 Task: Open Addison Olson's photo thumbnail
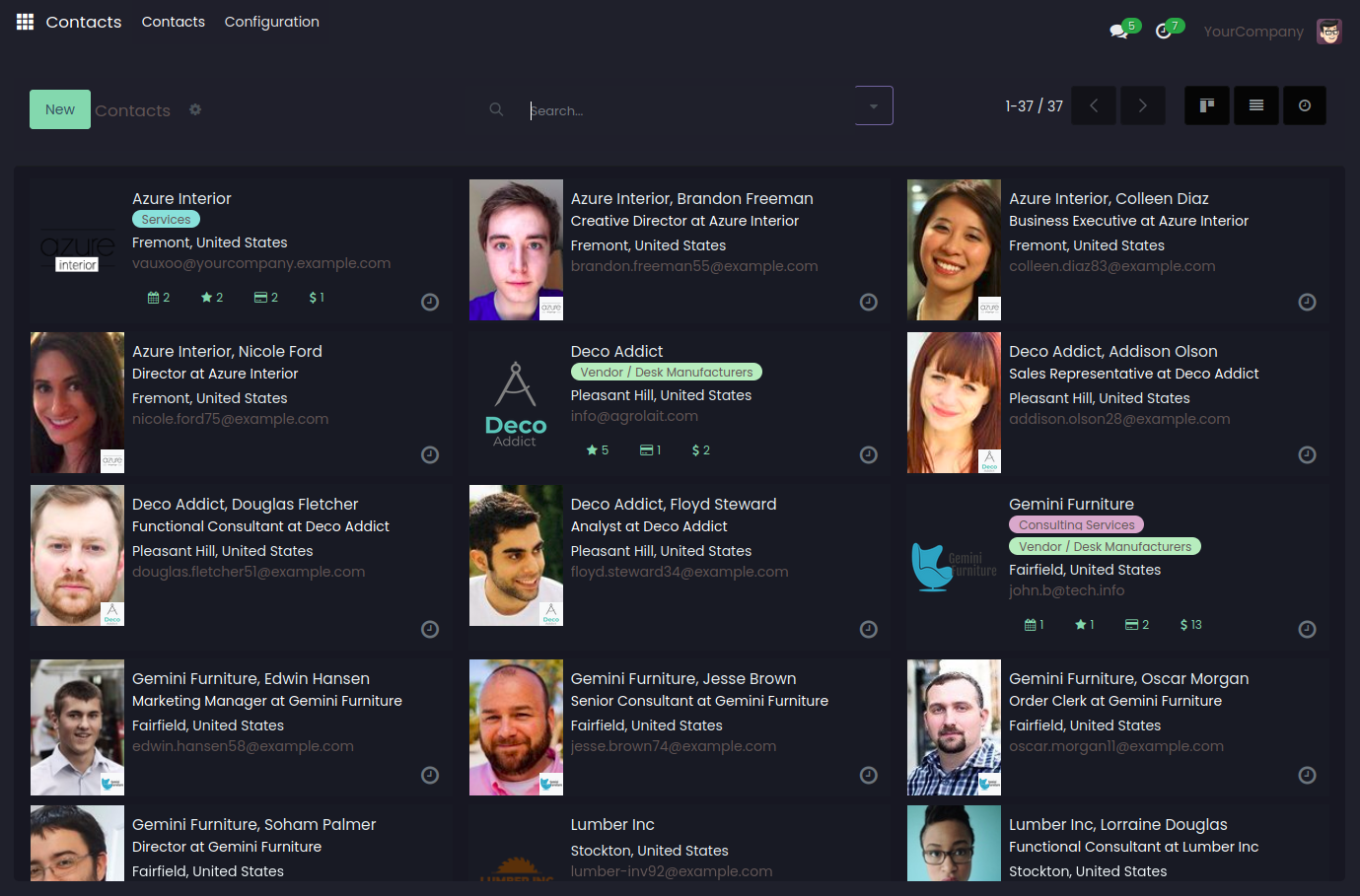pyautogui.click(x=955, y=403)
